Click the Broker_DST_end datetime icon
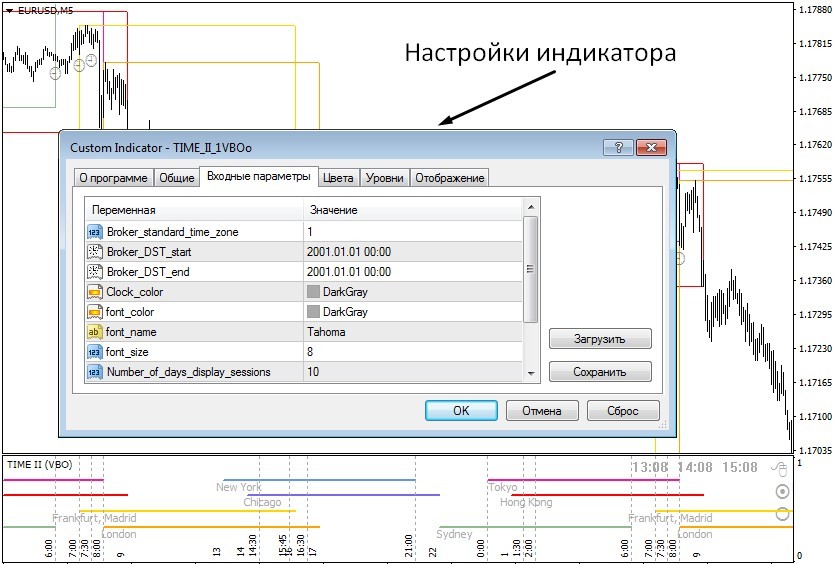 click(x=94, y=272)
